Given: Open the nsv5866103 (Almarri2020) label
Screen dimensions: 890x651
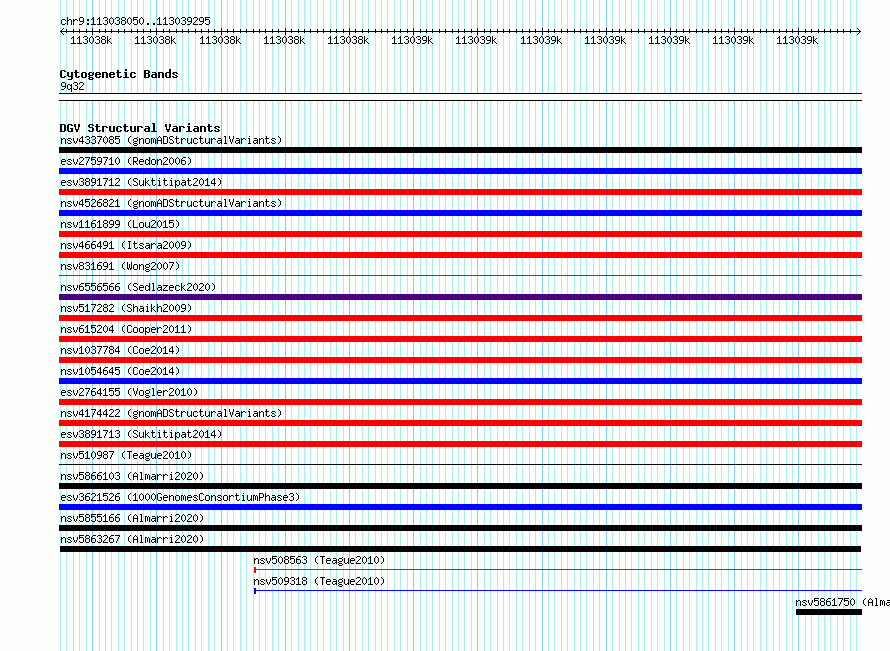Looking at the screenshot, I should (x=132, y=476).
